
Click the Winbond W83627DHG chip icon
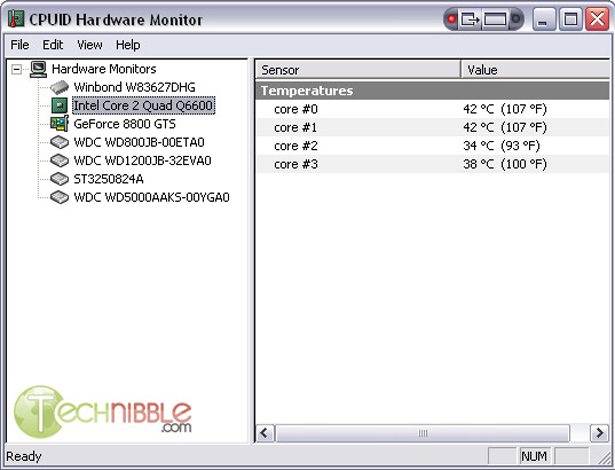60,87
